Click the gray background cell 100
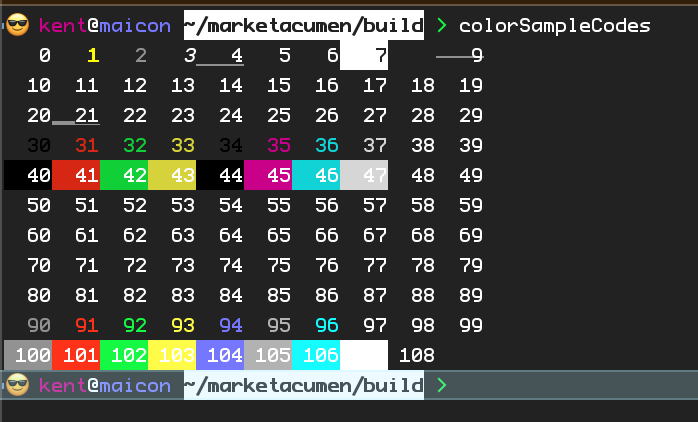Image resolution: width=698 pixels, height=422 pixels. (28, 355)
